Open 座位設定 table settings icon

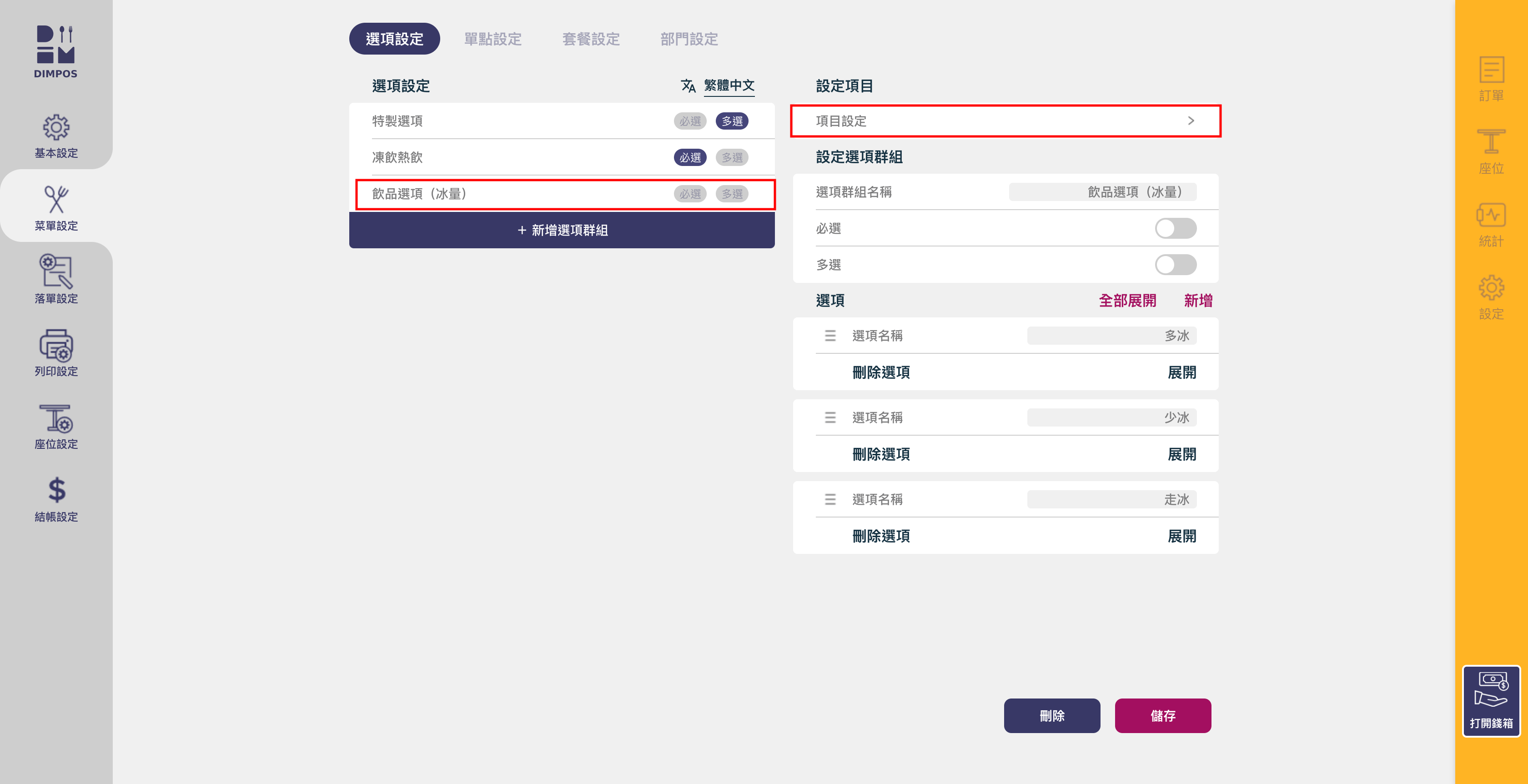[56, 419]
